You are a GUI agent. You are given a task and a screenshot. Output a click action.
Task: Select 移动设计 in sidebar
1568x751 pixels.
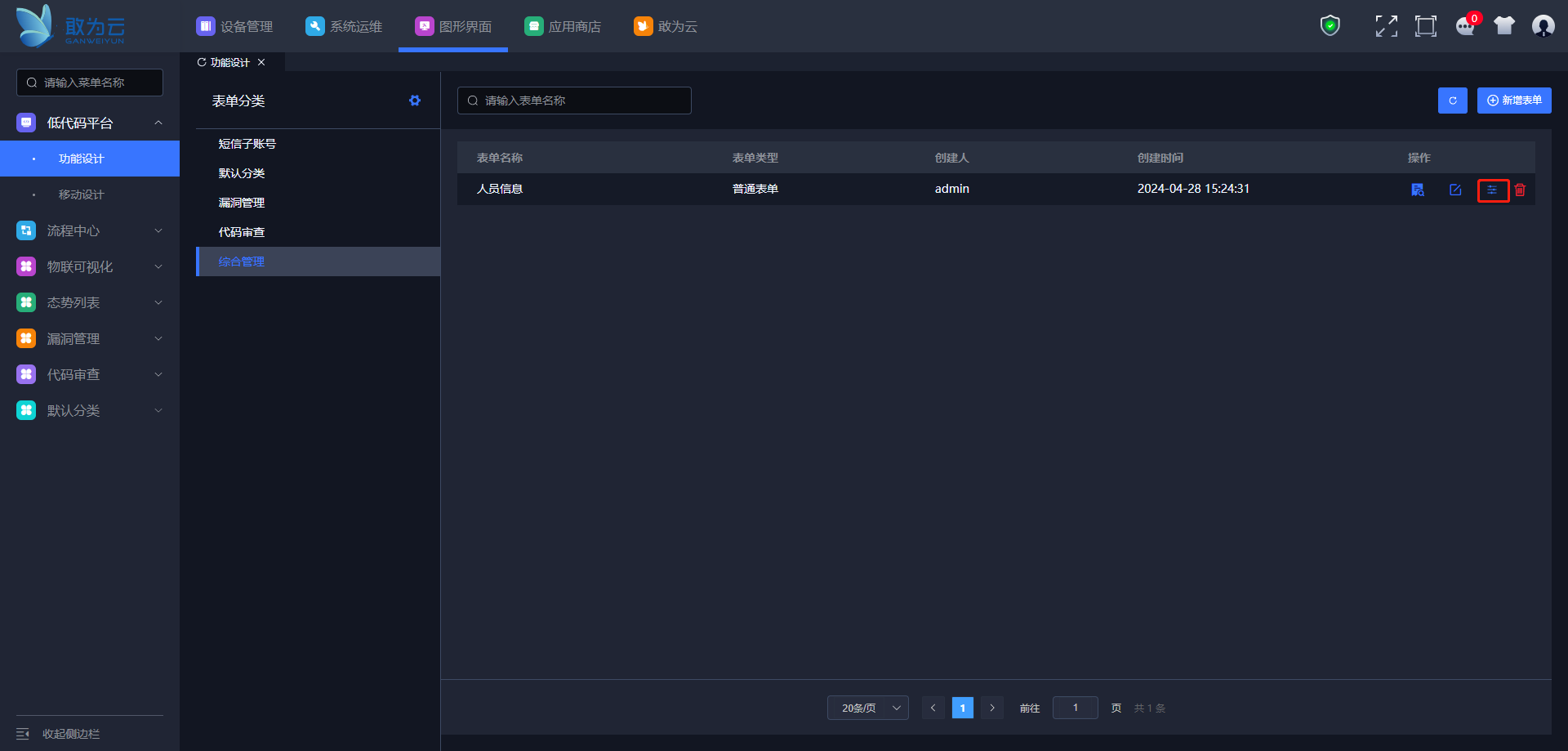click(x=90, y=194)
